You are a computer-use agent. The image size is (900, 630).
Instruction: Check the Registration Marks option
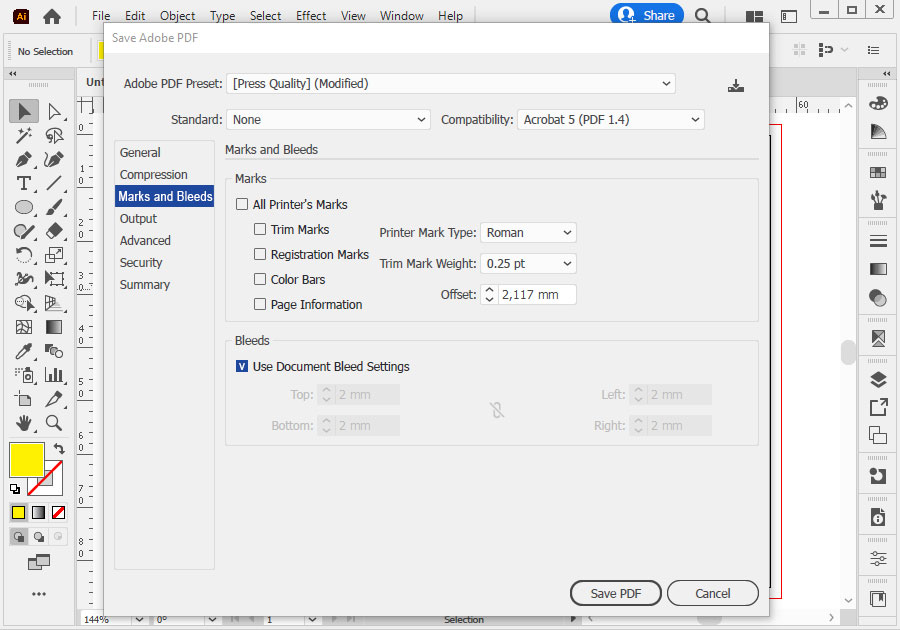[x=259, y=254]
